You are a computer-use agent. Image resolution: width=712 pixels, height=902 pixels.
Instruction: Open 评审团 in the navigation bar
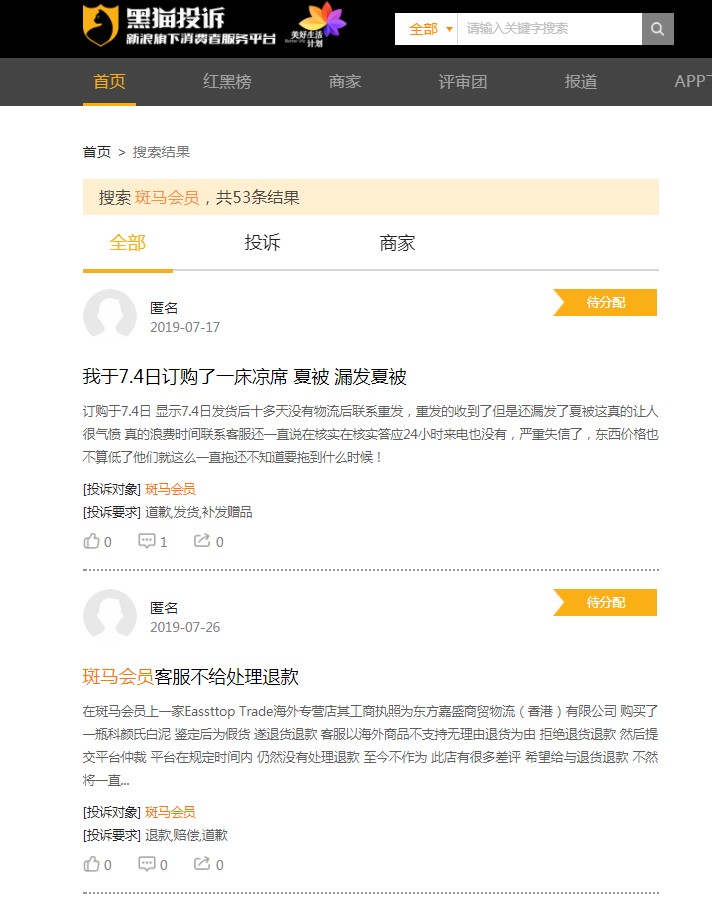tap(462, 82)
